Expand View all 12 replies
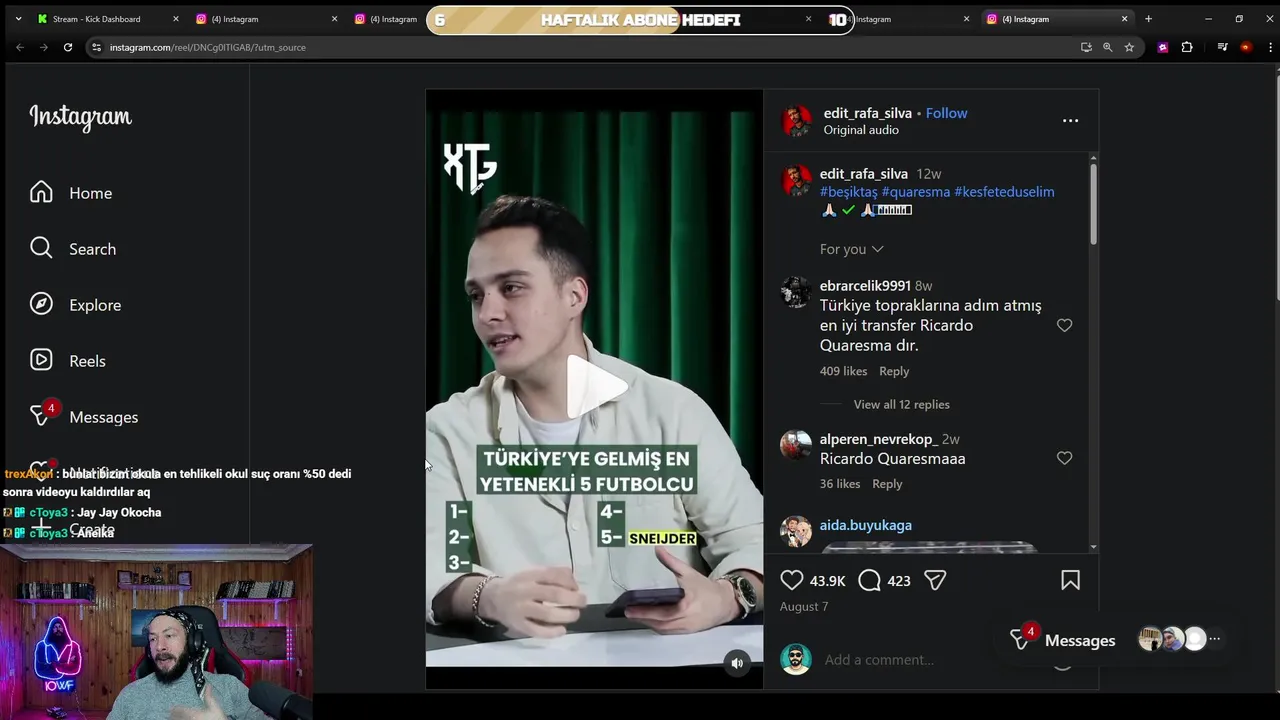 click(901, 404)
